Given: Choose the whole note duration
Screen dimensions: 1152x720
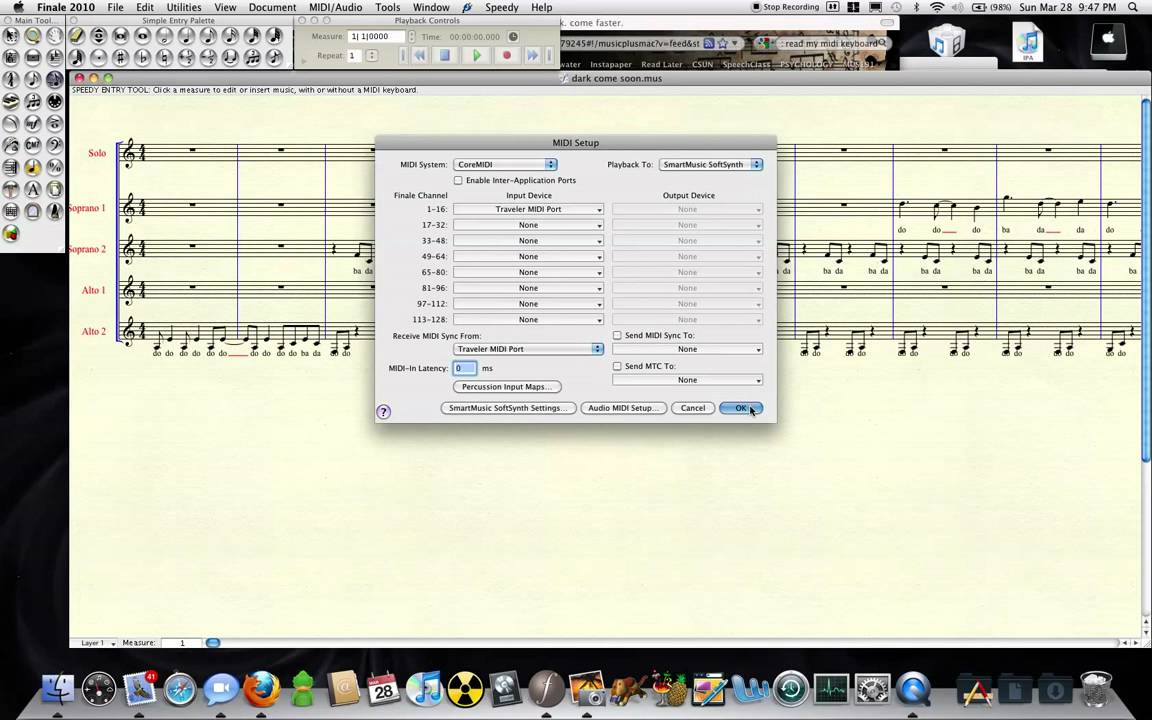Looking at the screenshot, I should coord(143,35).
